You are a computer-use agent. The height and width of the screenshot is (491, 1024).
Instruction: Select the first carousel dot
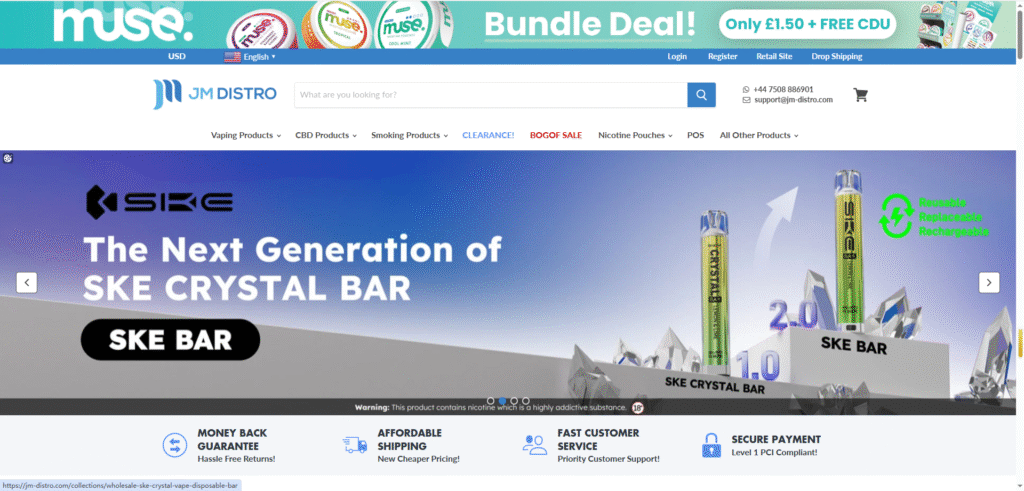(490, 401)
